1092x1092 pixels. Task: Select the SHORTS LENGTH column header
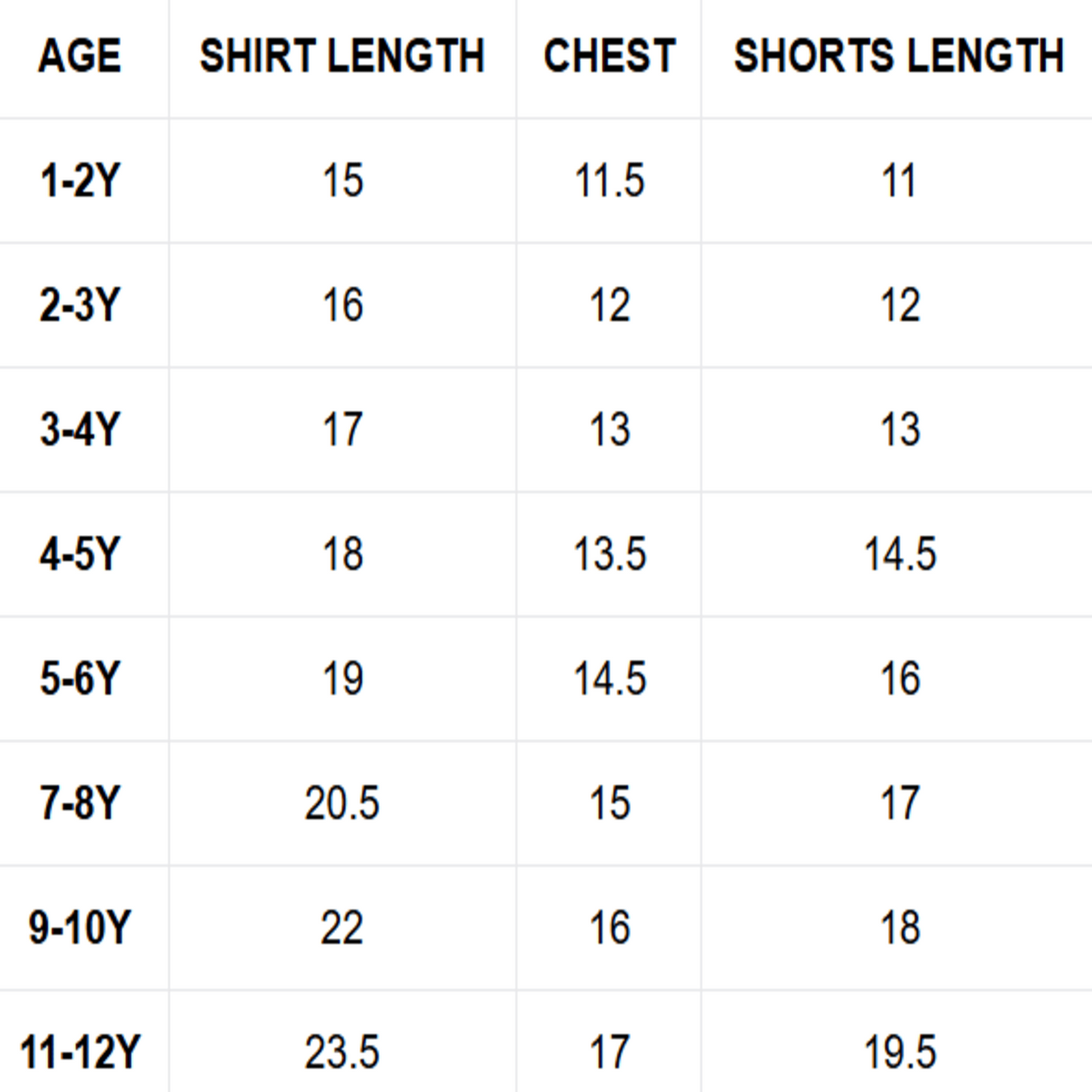(899, 56)
